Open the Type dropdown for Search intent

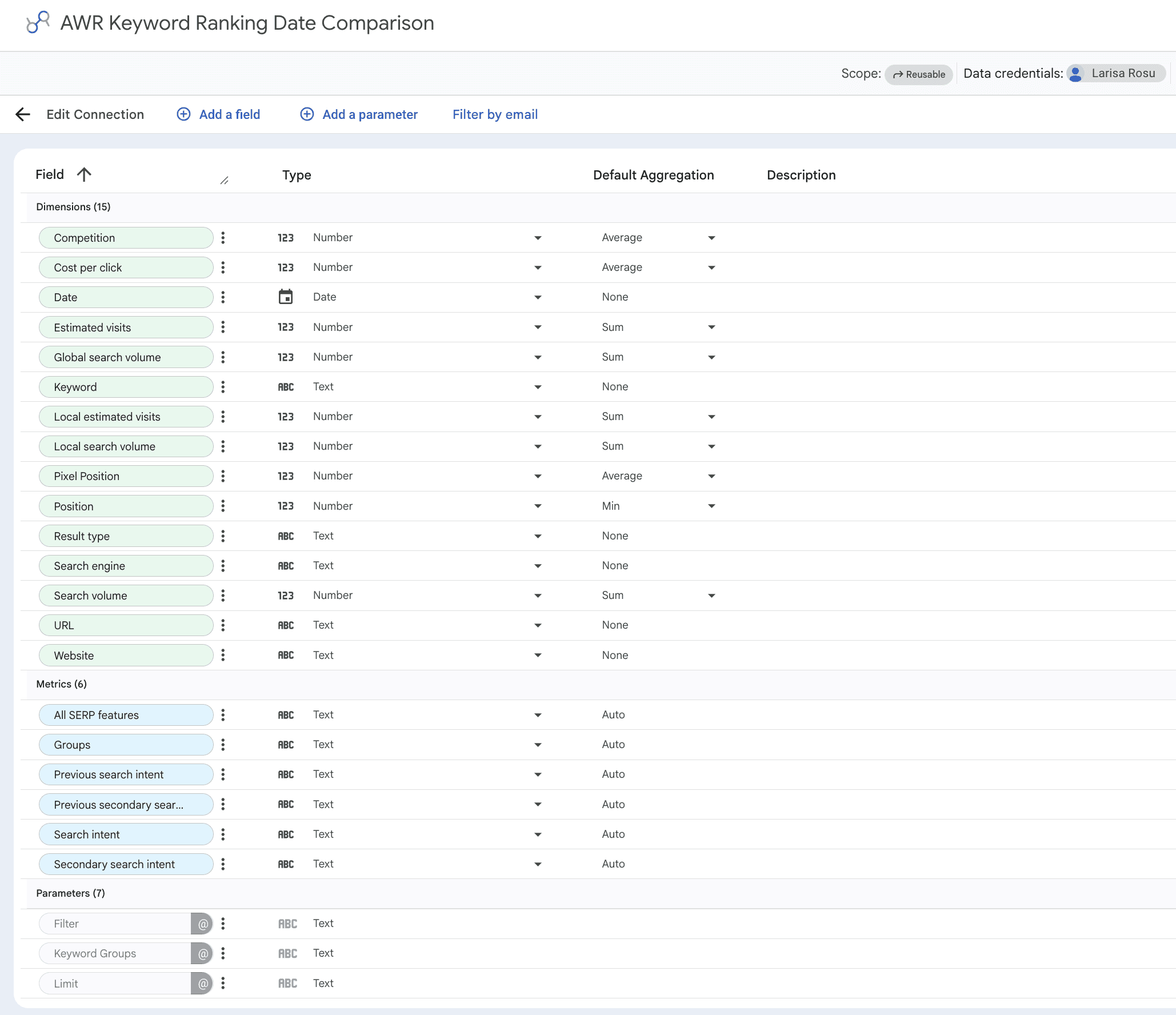(538, 834)
